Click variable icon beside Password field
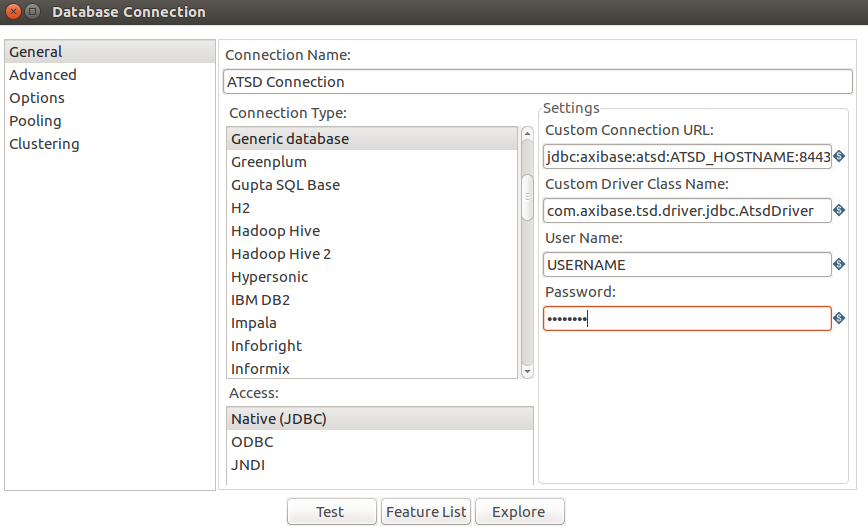Viewport: 868px width, 531px height. (x=839, y=318)
